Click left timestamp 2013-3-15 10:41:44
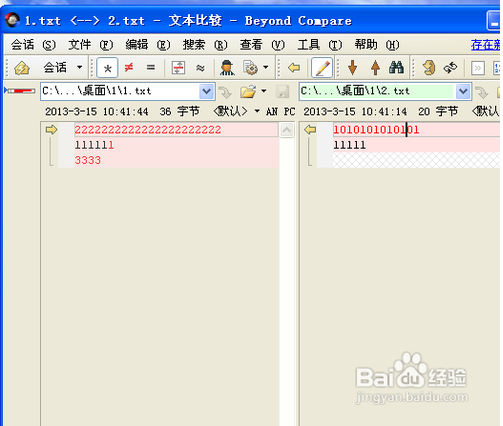Image resolution: width=503 pixels, height=426 pixels. 97,111
